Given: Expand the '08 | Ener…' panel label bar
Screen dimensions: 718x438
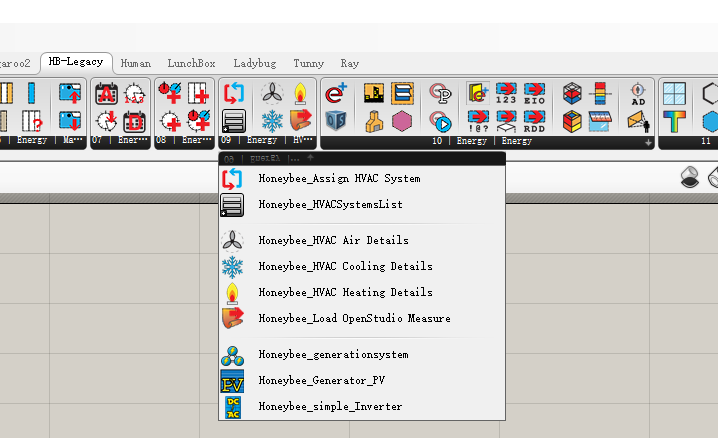Looking at the screenshot, I should 185,140.
